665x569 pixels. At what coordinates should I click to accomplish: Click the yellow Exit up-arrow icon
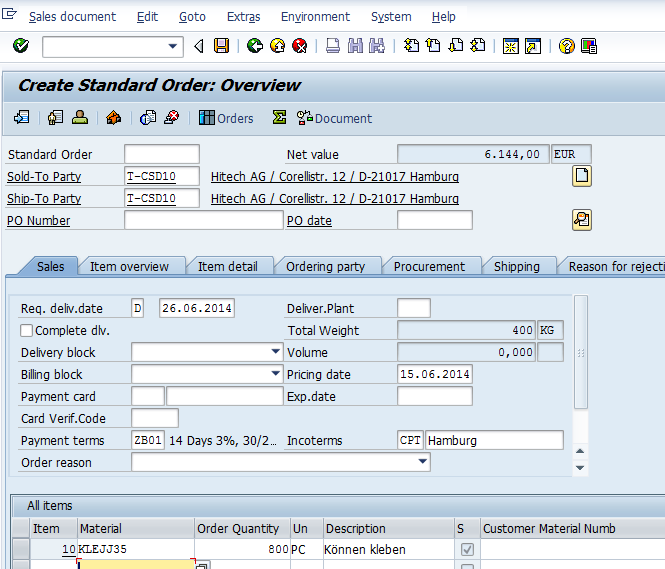277,45
